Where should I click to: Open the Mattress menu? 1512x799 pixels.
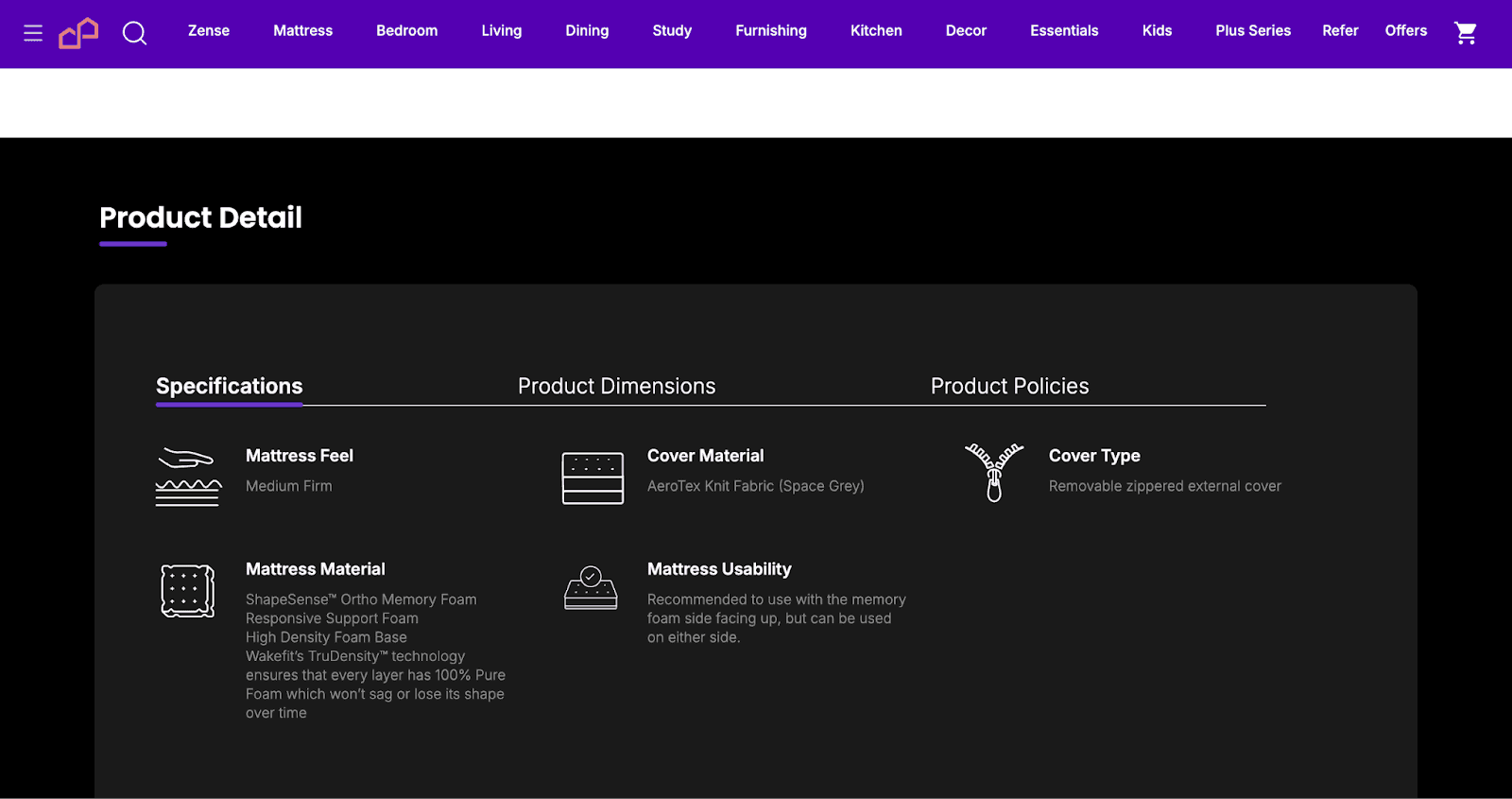click(302, 30)
